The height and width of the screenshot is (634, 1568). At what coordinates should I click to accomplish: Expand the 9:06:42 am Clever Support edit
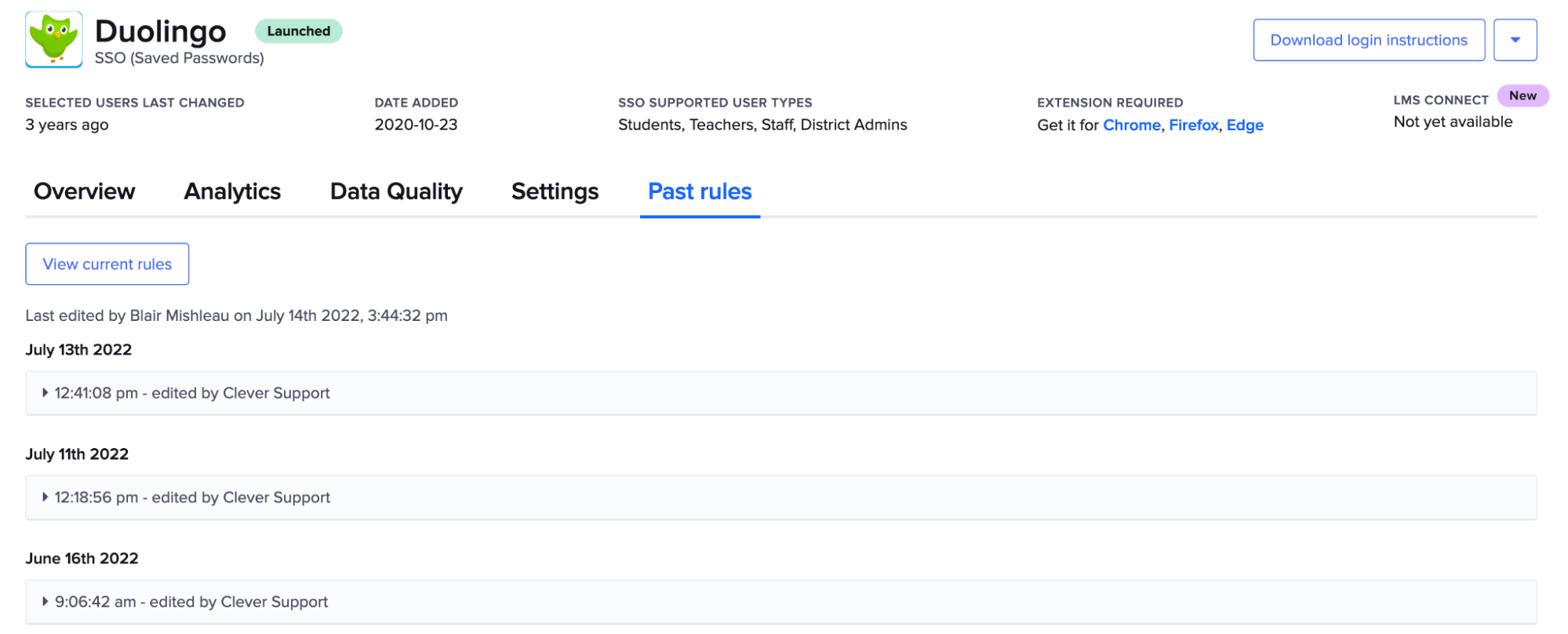[191, 601]
